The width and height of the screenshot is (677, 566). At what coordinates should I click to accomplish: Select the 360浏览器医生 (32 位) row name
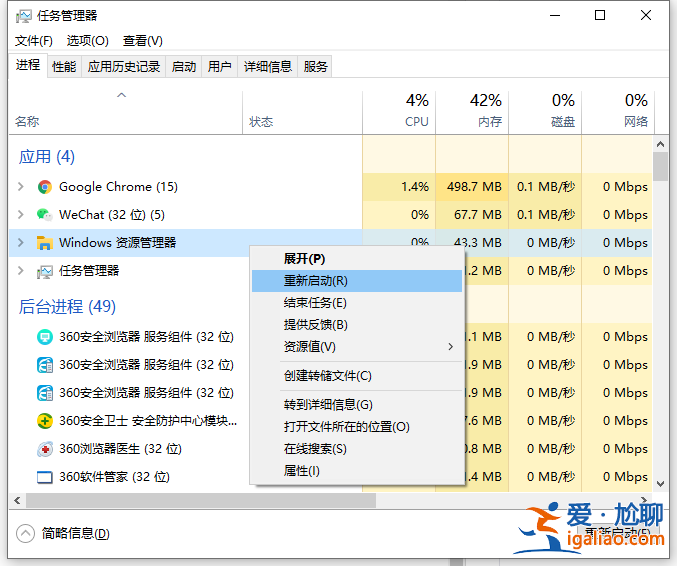tap(120, 449)
